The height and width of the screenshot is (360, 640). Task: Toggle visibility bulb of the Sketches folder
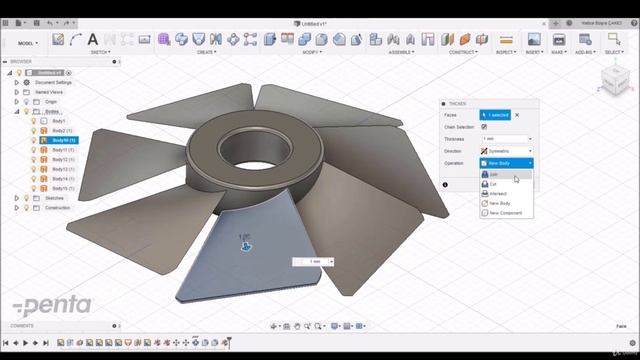[x=27, y=198]
